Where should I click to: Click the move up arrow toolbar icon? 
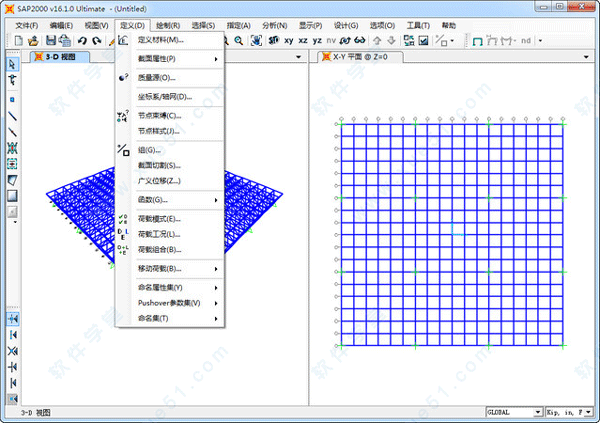(376, 40)
